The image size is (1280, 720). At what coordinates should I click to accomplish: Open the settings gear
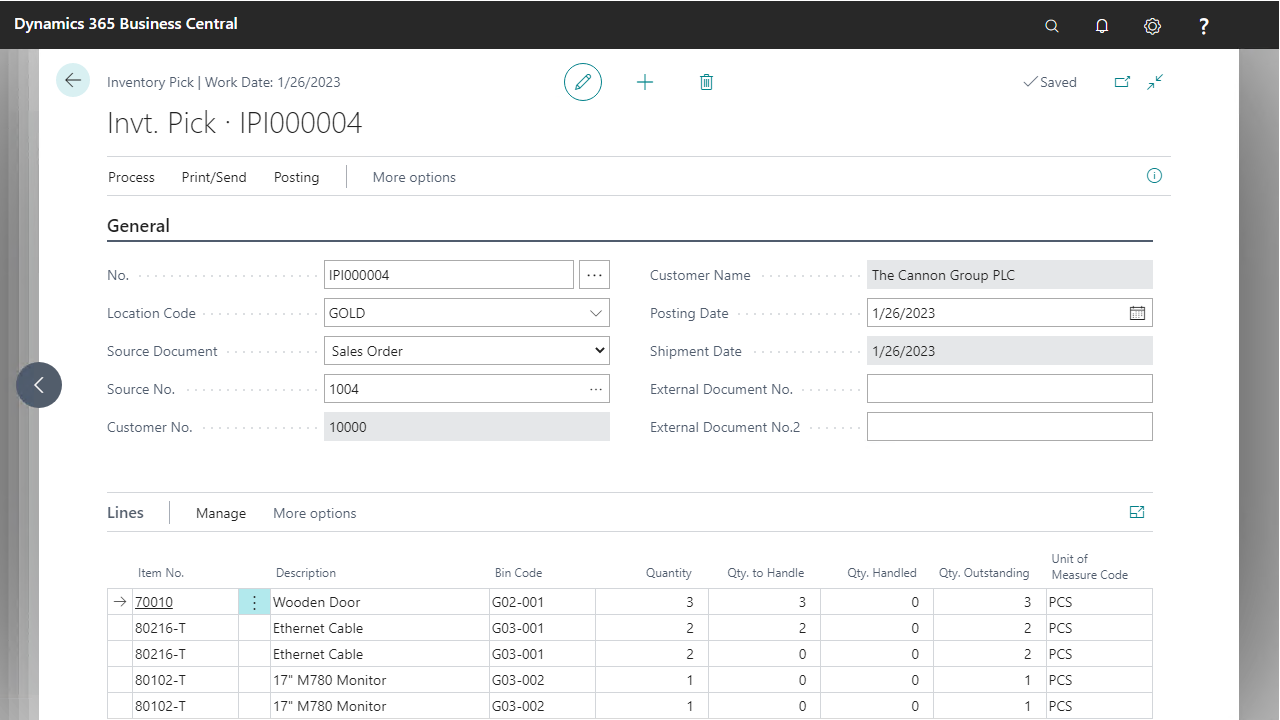point(1152,26)
